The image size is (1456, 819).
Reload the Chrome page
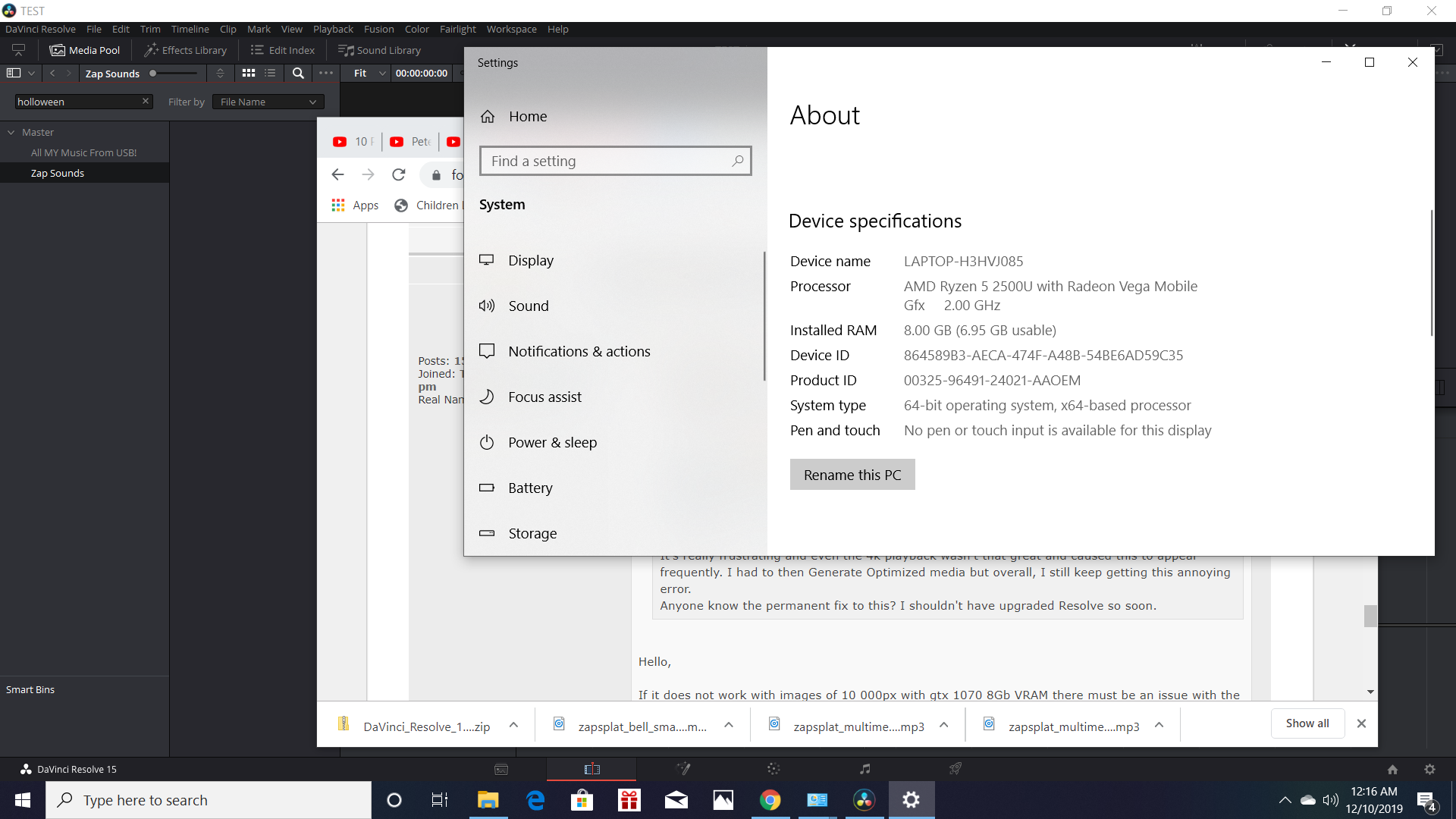398,174
